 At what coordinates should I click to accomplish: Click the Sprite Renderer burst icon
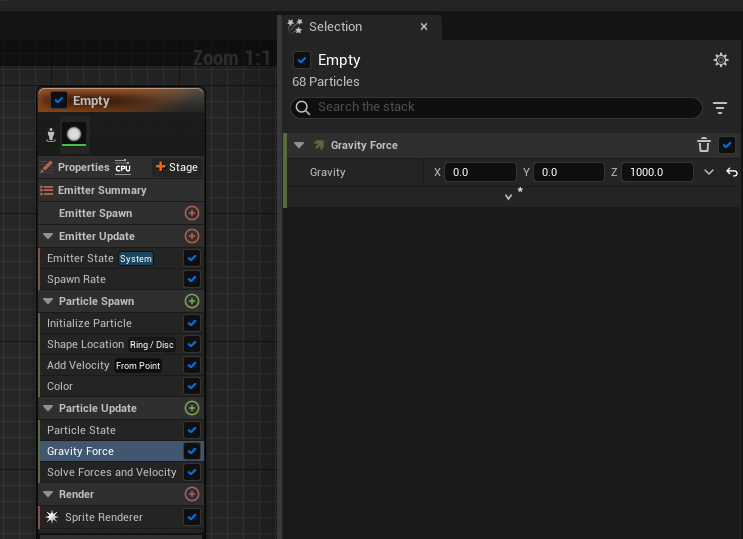point(52,517)
